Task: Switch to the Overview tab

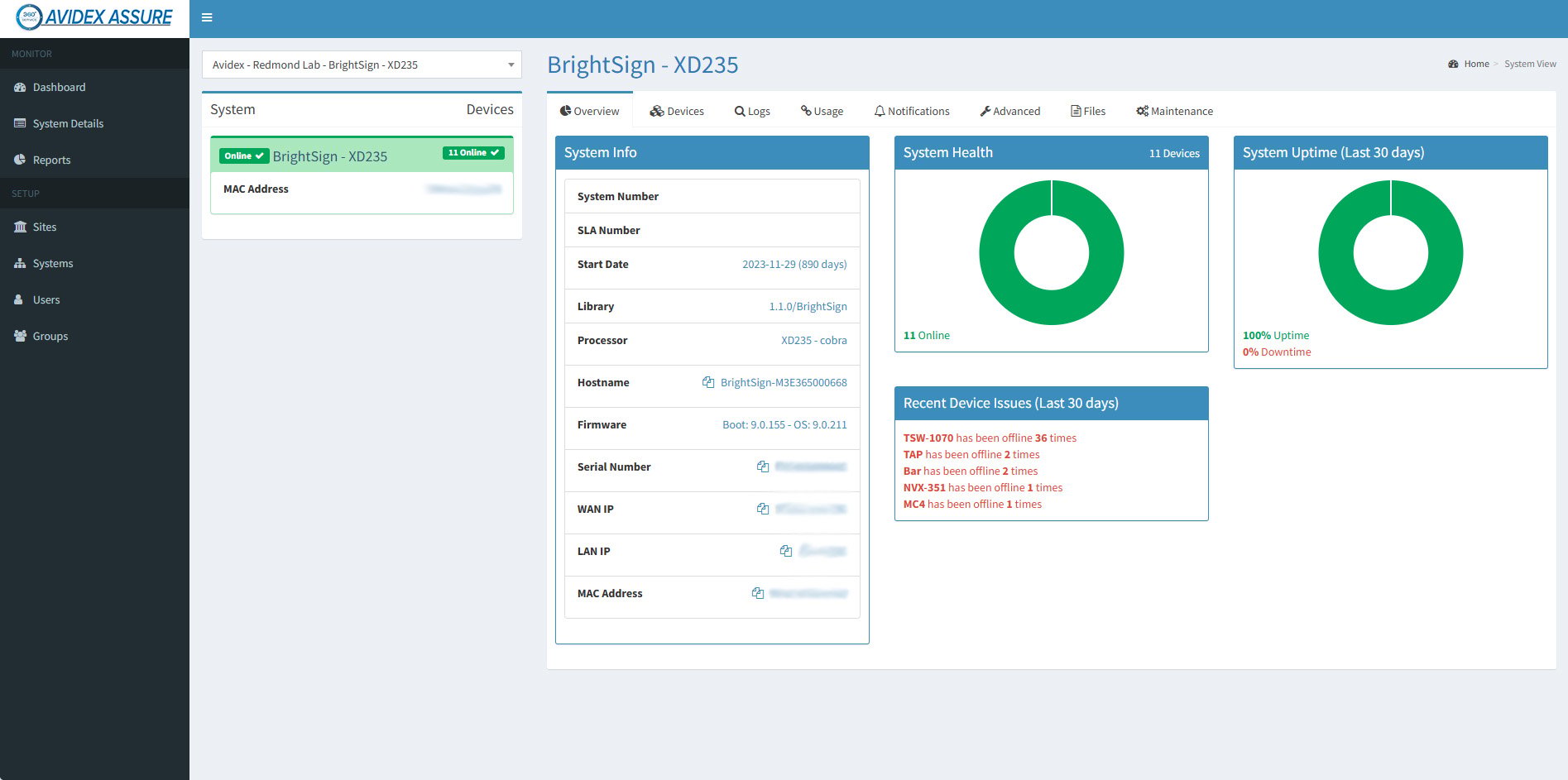Action: tap(589, 111)
